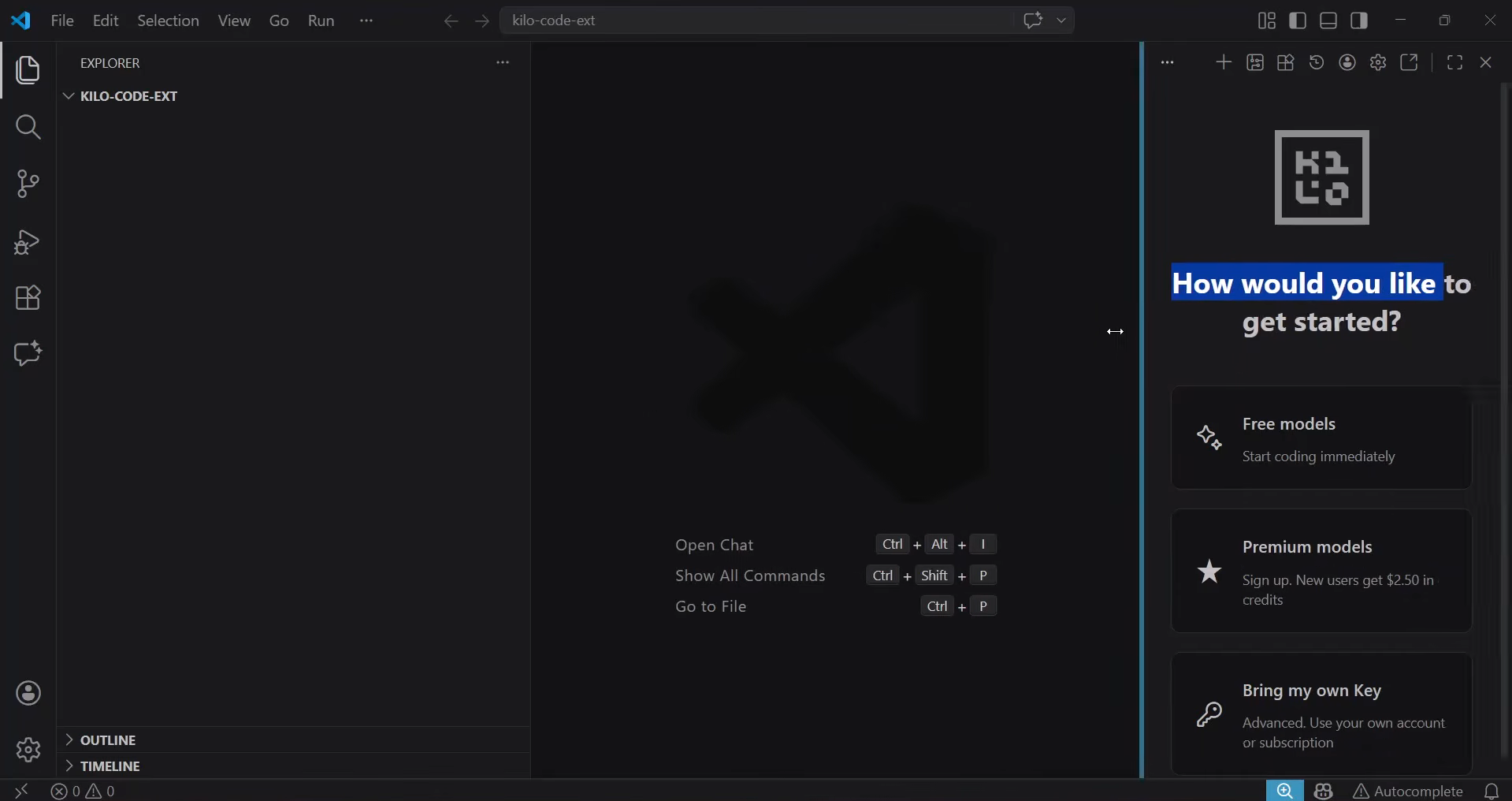Open the Edit menu
The image size is (1512, 801).
click(x=106, y=20)
